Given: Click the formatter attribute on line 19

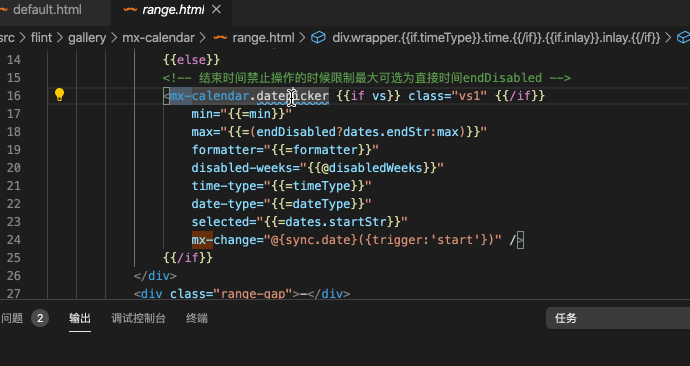Looking at the screenshot, I should click(x=285, y=150).
